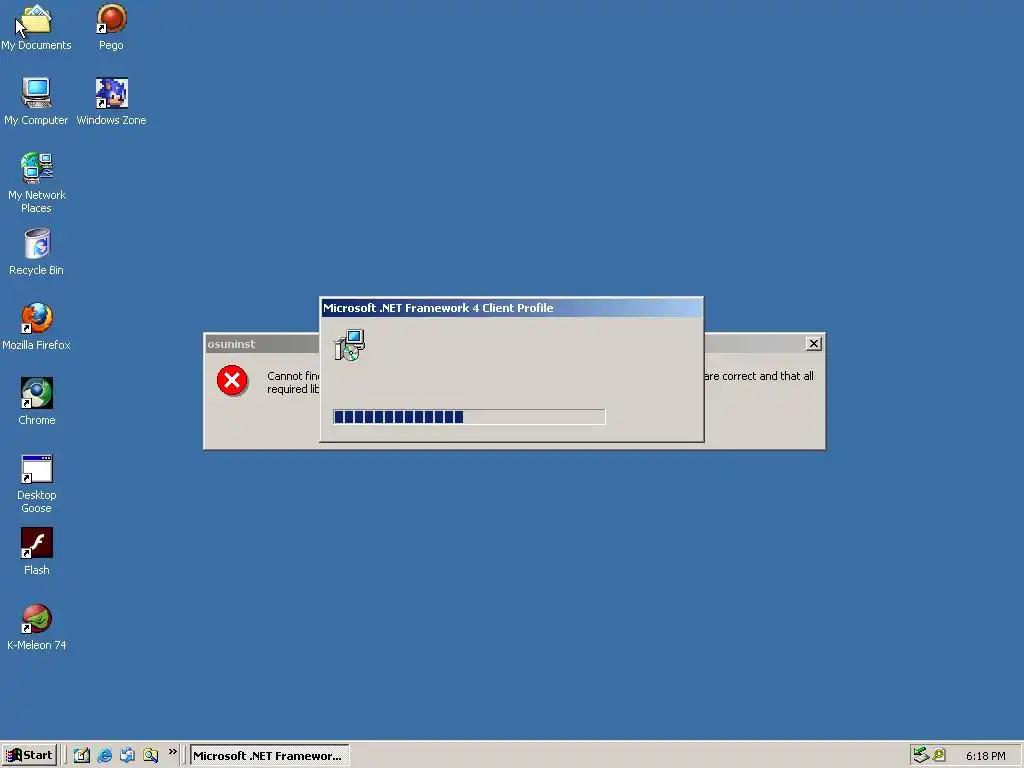1024x768 pixels.
Task: Open the My Documents desktop icon
Action: 36,27
